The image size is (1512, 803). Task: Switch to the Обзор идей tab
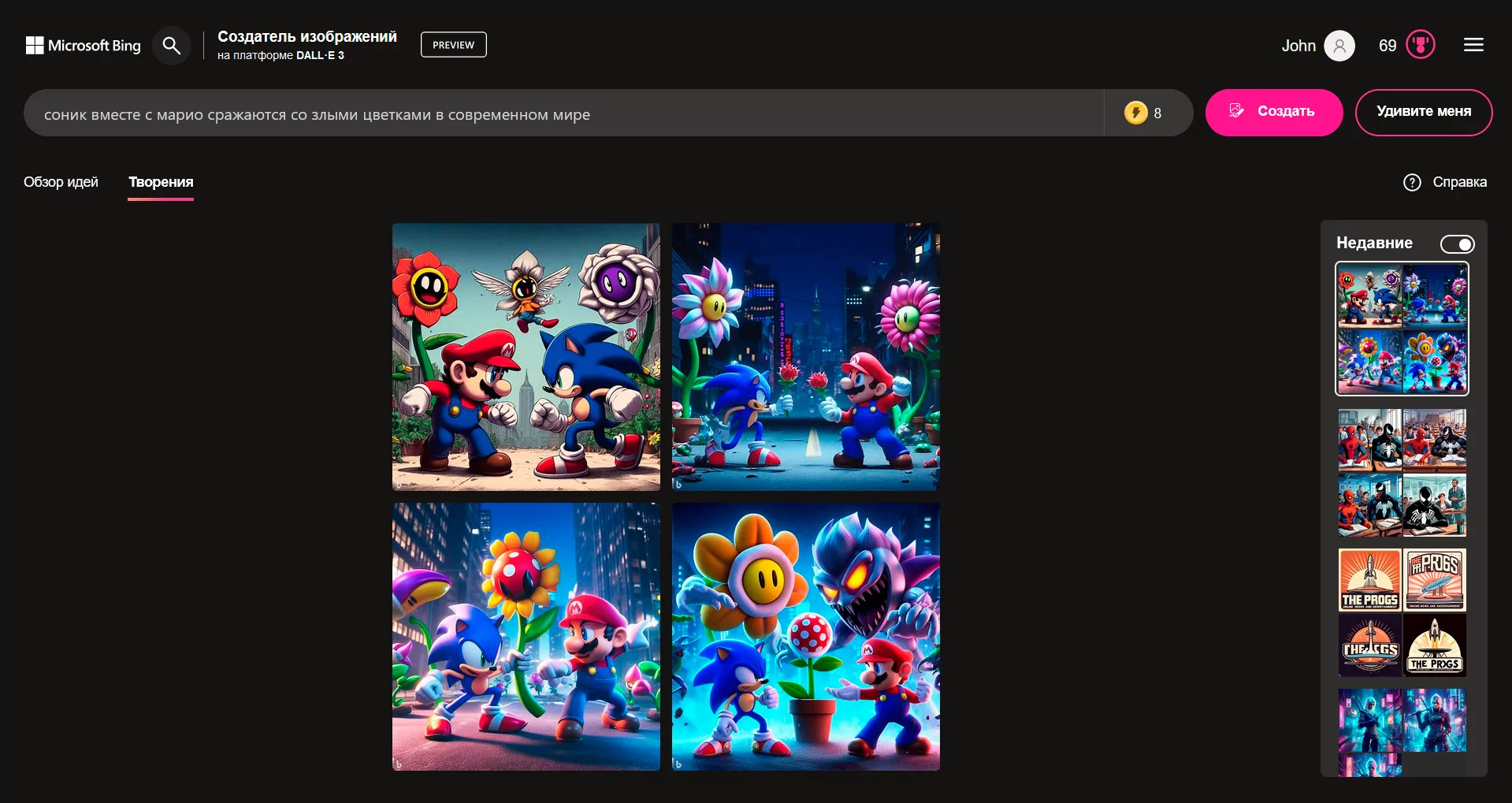point(61,182)
